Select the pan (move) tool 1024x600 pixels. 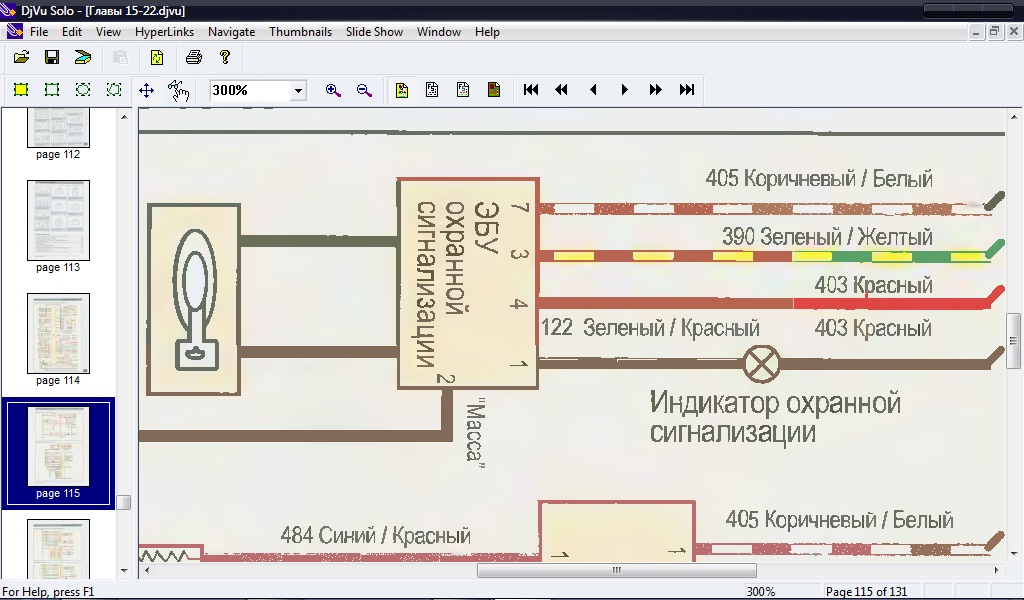146,90
